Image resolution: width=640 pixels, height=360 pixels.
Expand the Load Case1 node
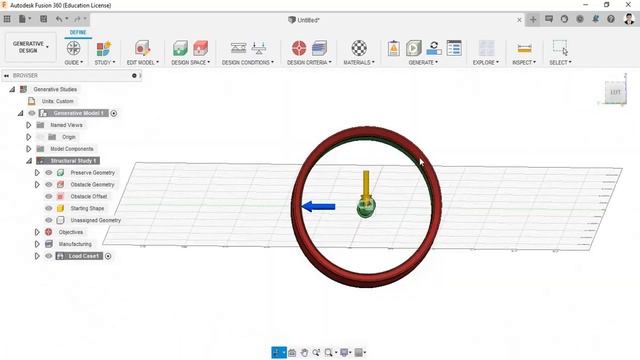click(x=37, y=256)
